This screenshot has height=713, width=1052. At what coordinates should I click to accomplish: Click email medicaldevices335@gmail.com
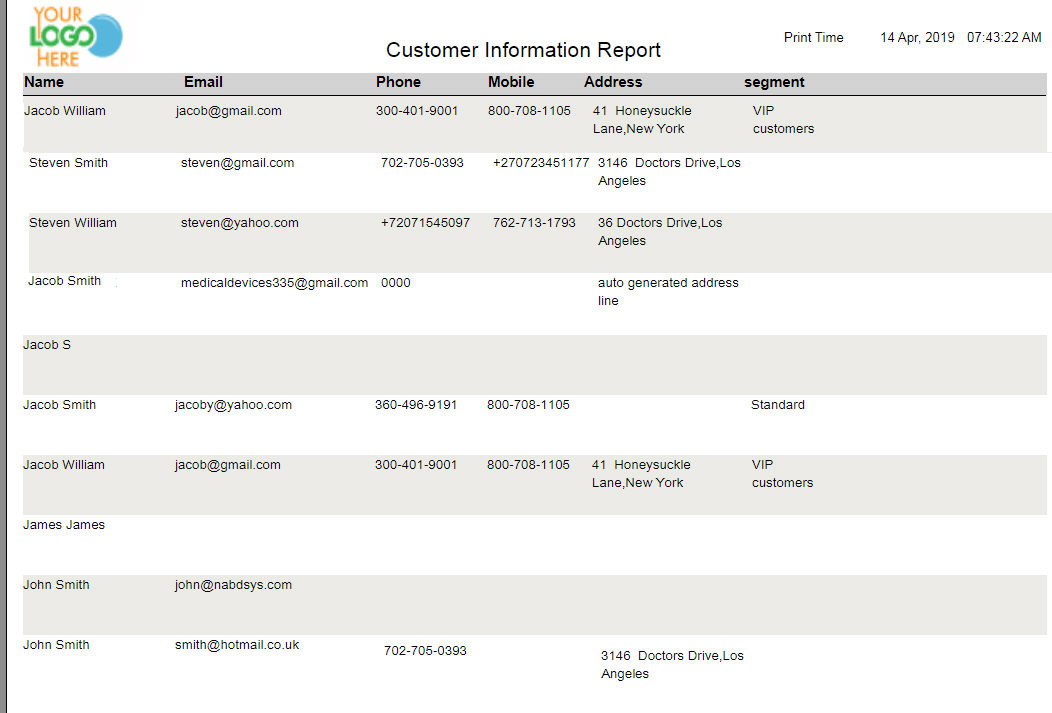pos(274,283)
